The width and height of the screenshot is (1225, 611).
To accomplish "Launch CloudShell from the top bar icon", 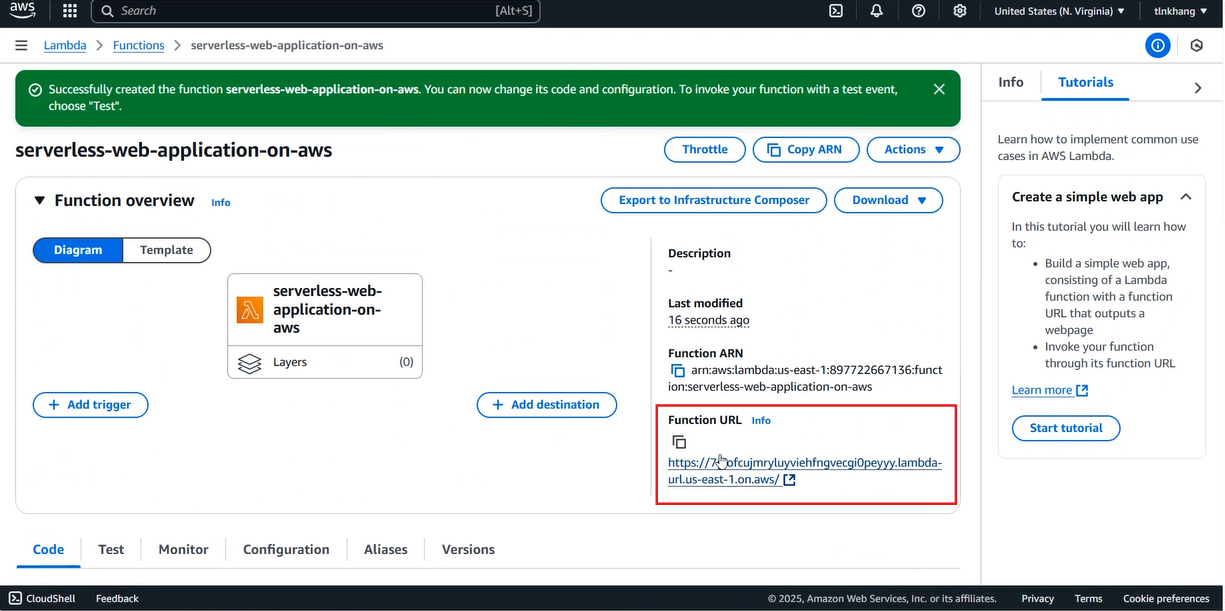I will [x=836, y=11].
